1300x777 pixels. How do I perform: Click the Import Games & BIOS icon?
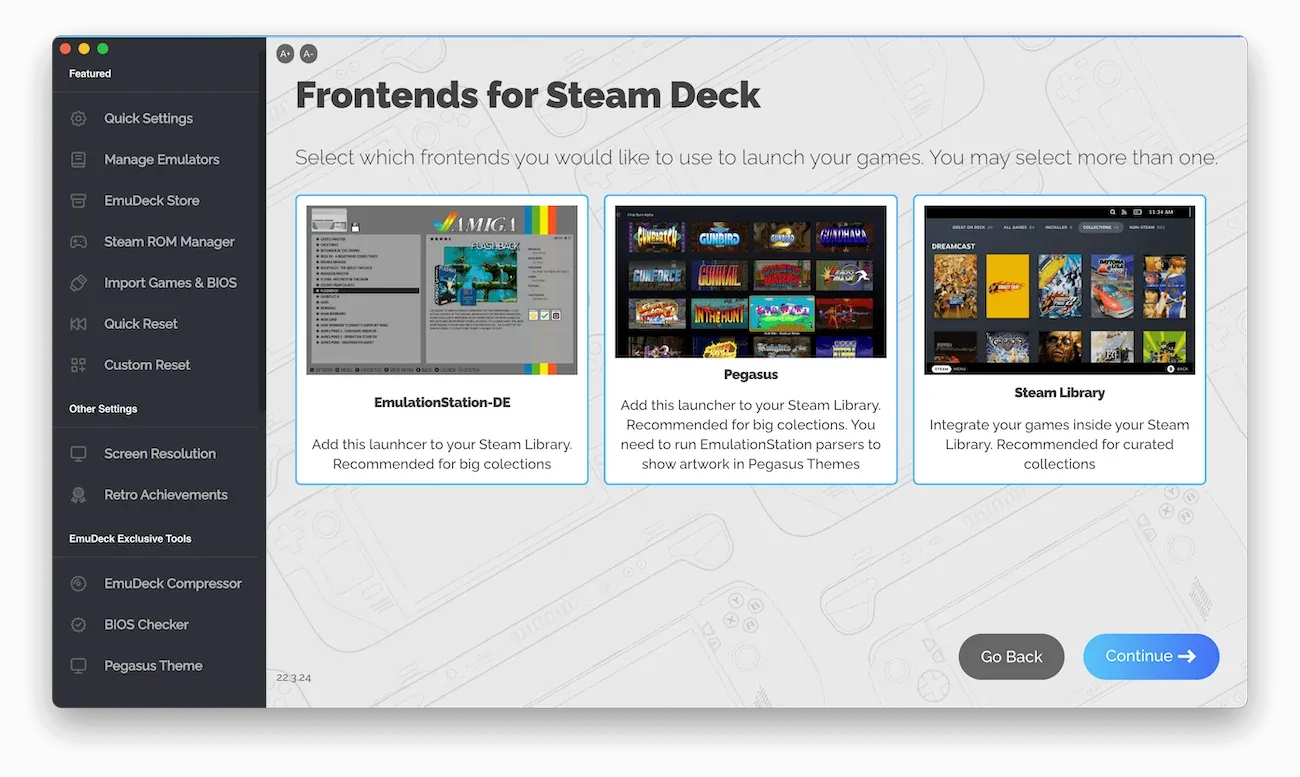pos(78,283)
